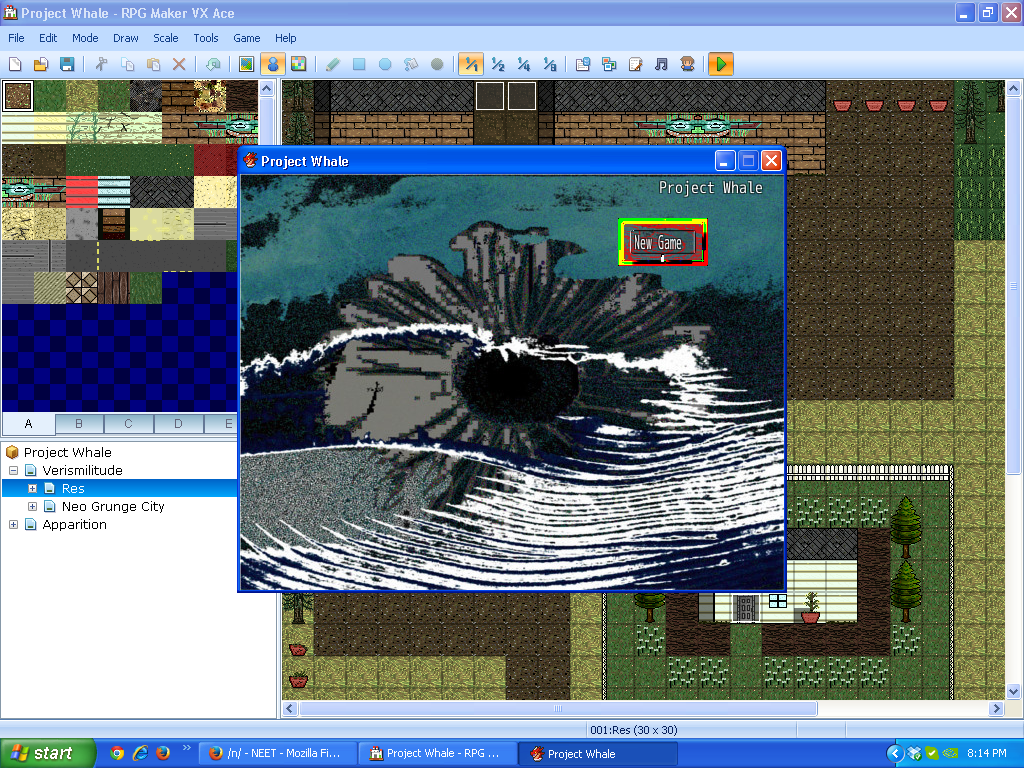Set map zoom scale to 1/2
1024x768 pixels.
[x=498, y=64]
